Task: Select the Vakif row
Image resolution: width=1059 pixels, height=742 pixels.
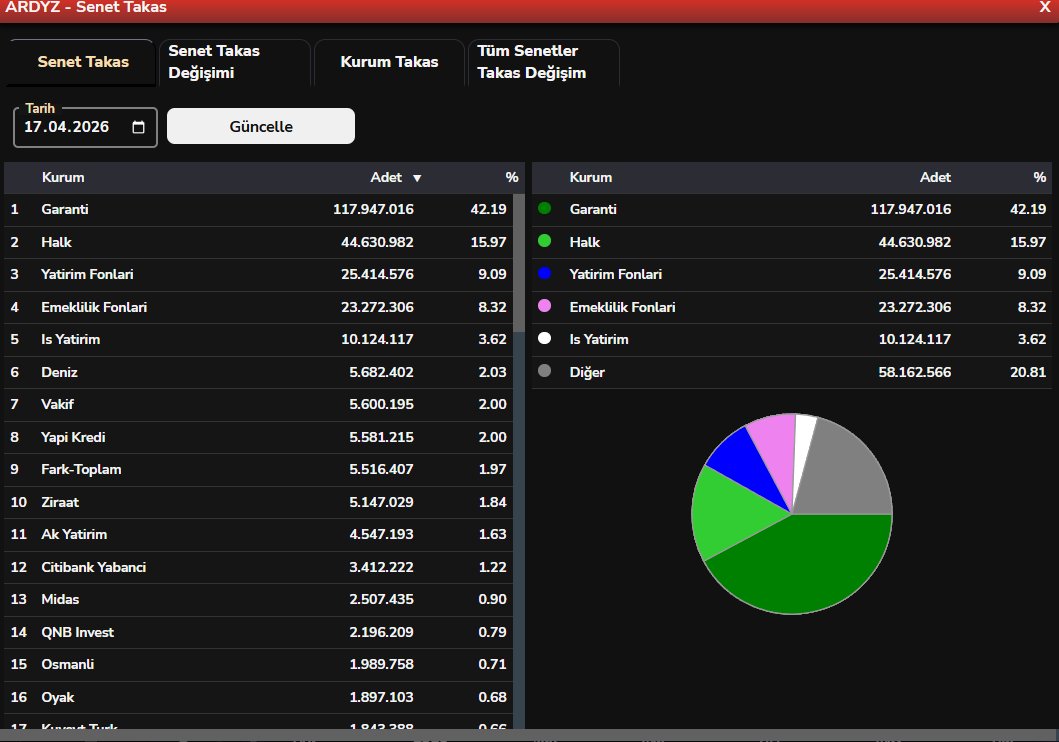Action: point(258,404)
